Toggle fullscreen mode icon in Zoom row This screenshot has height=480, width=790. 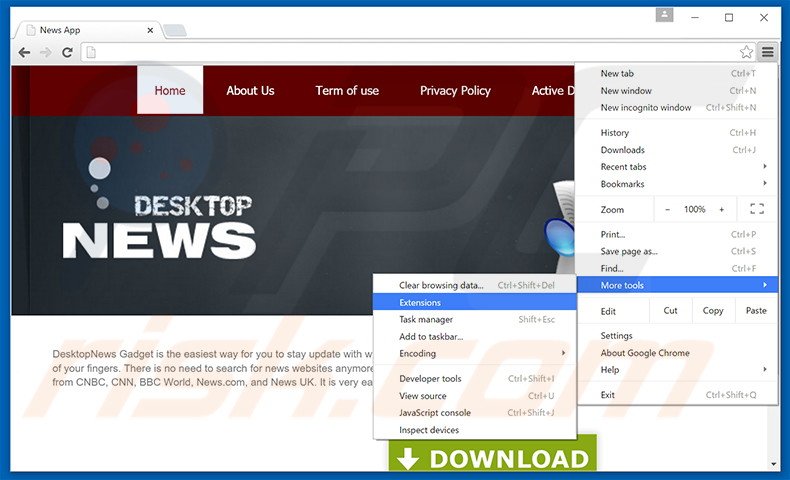[757, 209]
